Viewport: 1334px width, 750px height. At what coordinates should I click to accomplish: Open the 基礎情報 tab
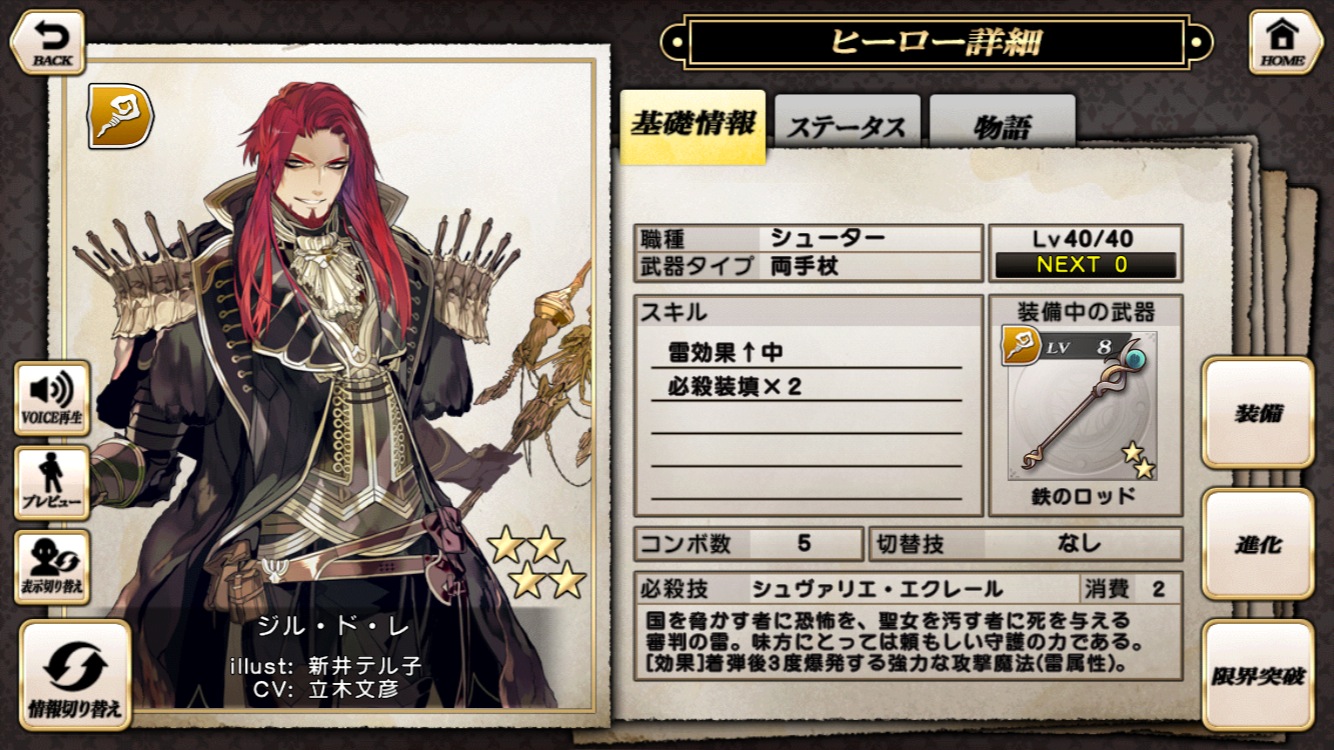(693, 127)
